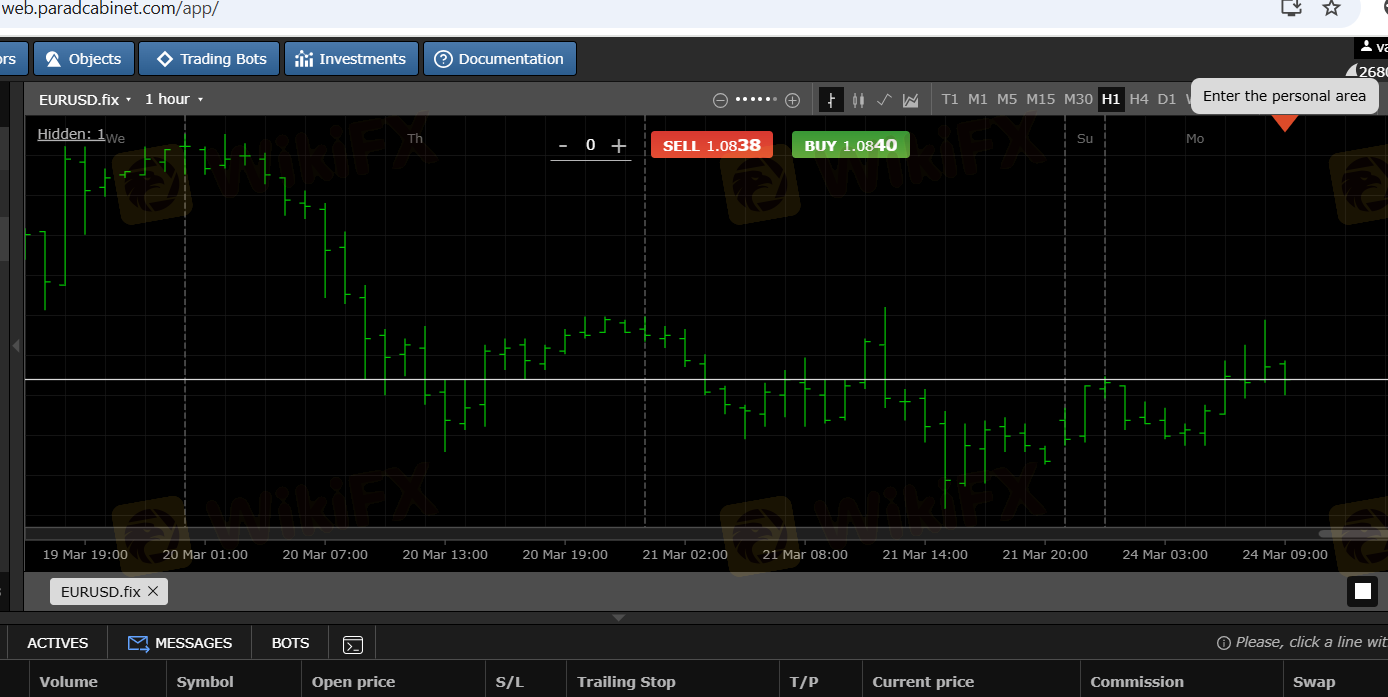Select the M5 timeframe

[1007, 99]
